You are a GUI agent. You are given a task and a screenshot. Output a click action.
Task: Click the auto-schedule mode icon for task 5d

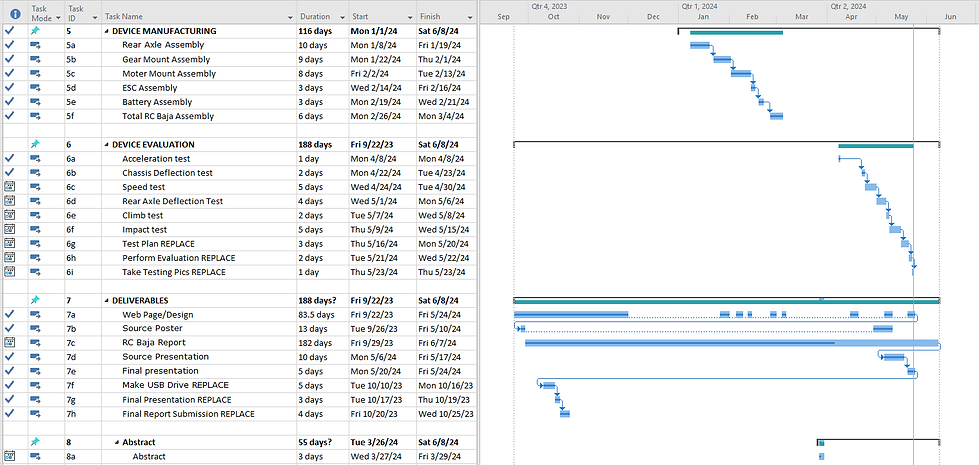pos(36,87)
